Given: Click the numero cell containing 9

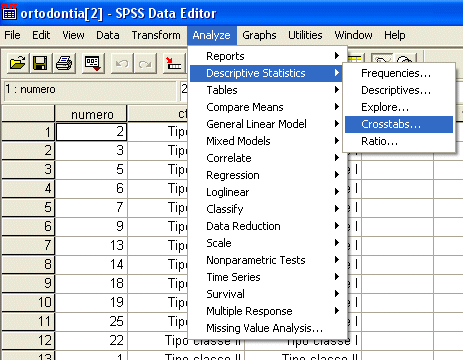Looking at the screenshot, I should tap(91, 226).
